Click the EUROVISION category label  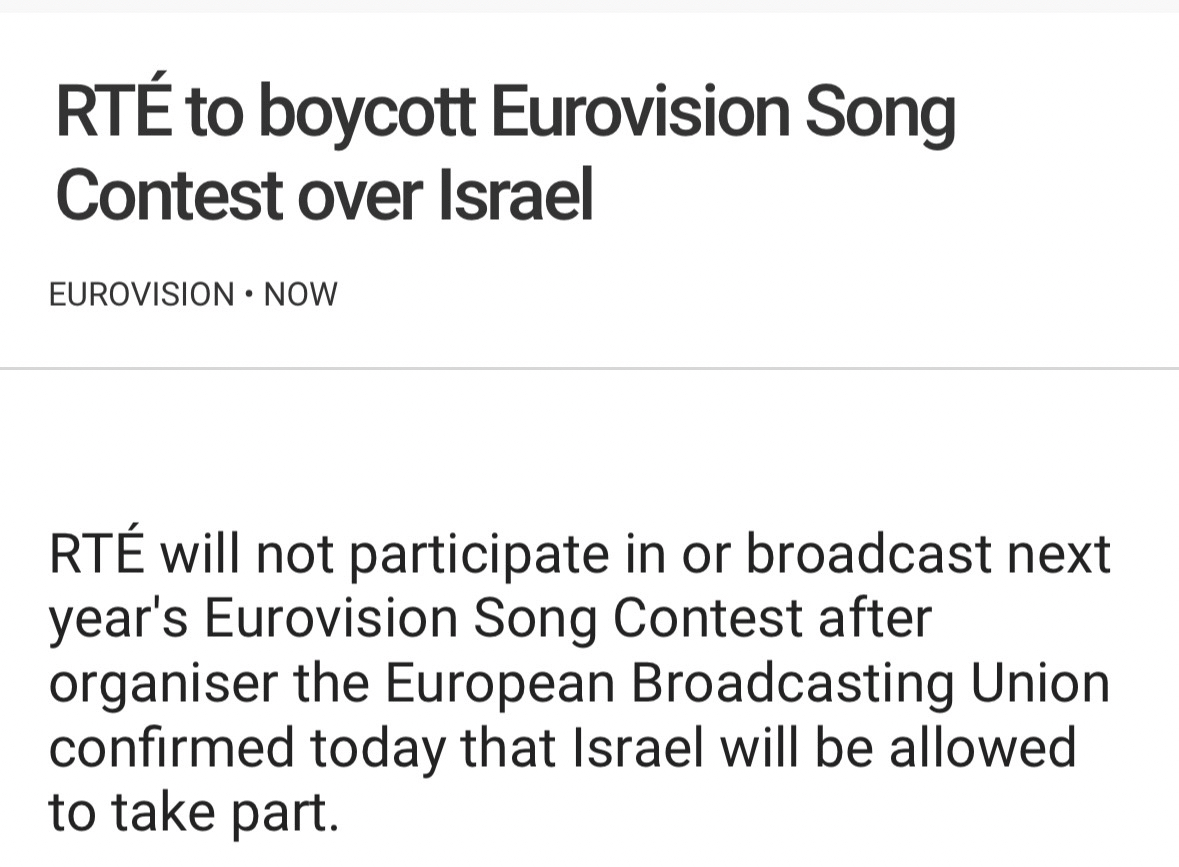pos(141,295)
